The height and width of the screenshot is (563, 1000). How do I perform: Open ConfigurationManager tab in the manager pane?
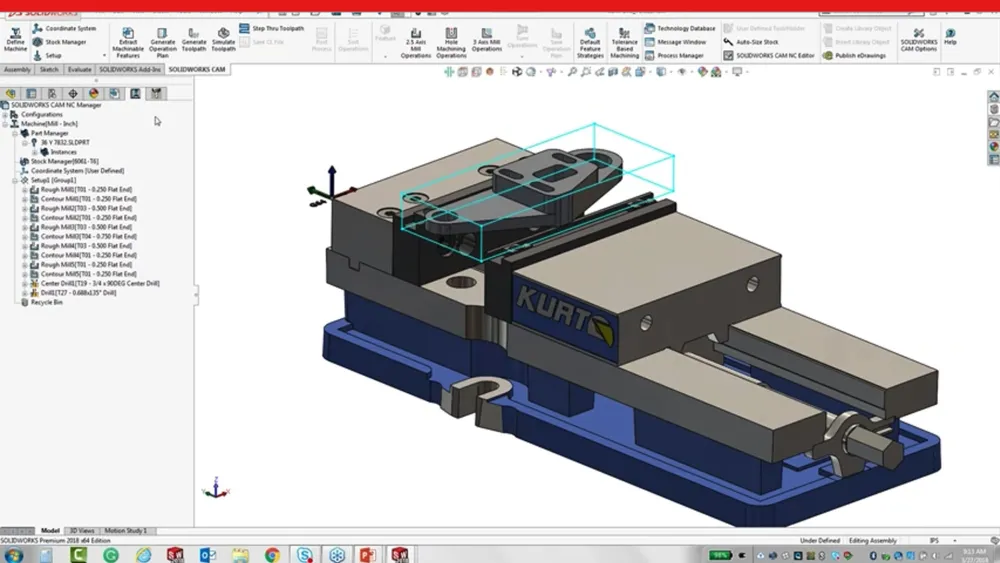pyautogui.click(x=52, y=94)
